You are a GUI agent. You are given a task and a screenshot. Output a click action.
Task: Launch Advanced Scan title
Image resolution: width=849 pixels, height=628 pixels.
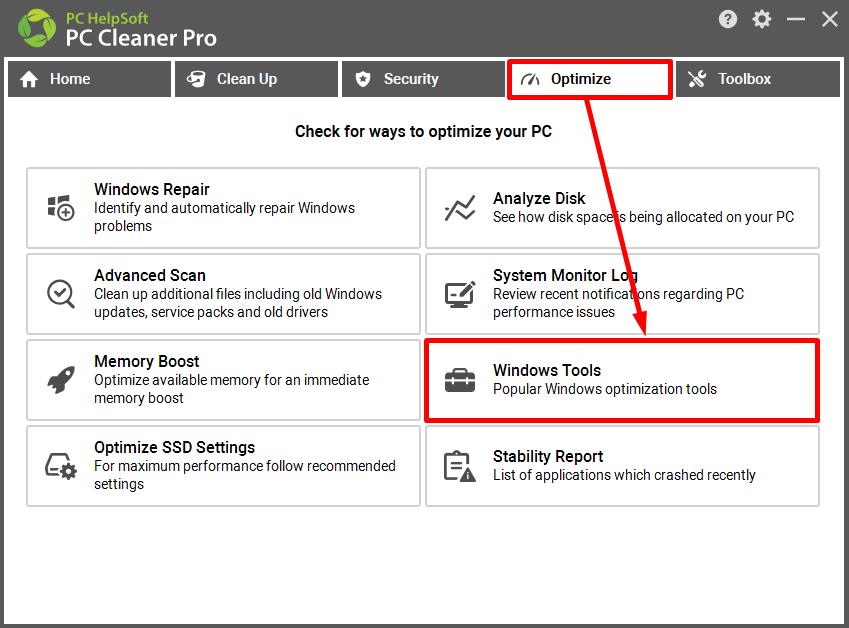[150, 276]
